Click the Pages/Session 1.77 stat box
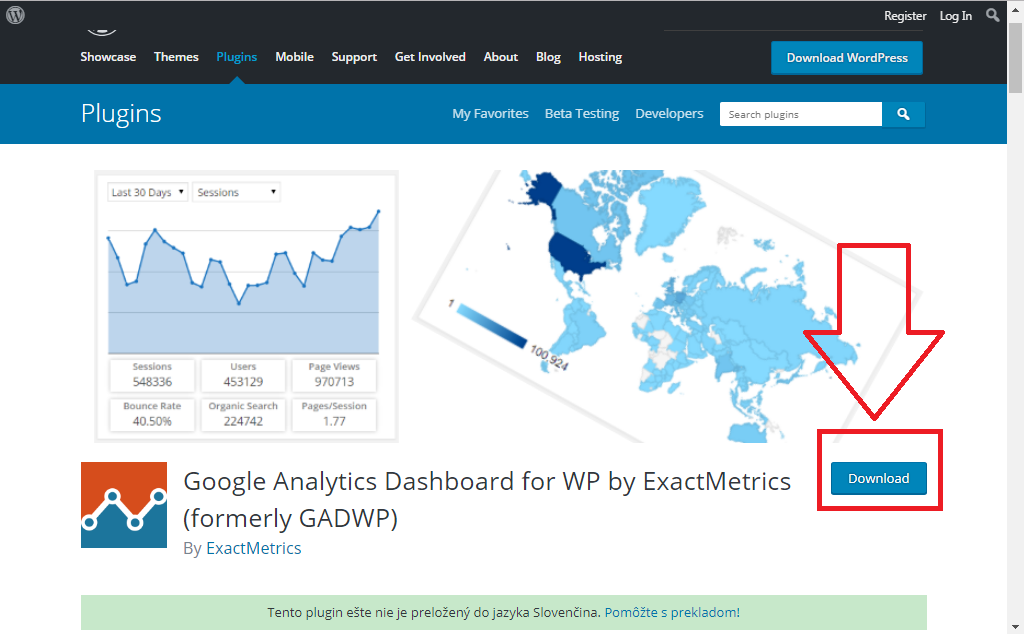The height and width of the screenshot is (634, 1024). coord(334,414)
